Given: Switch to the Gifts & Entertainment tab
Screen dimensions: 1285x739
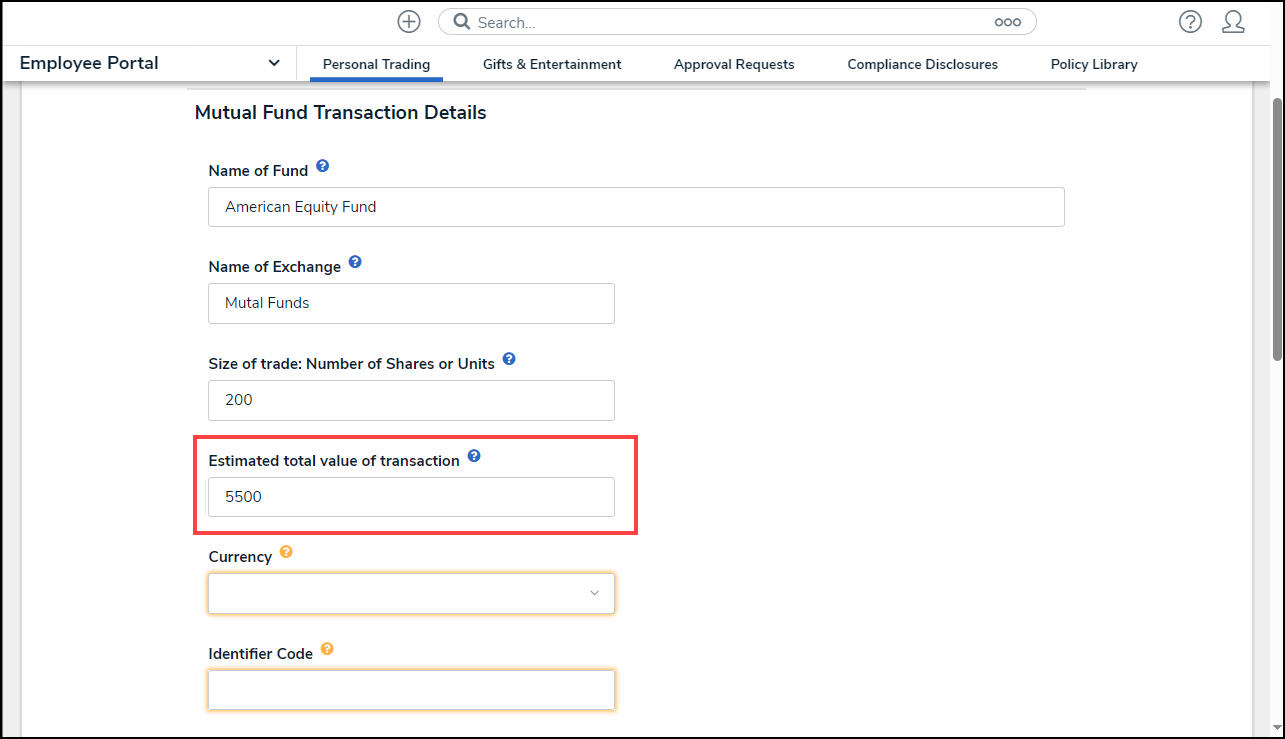Looking at the screenshot, I should (552, 64).
